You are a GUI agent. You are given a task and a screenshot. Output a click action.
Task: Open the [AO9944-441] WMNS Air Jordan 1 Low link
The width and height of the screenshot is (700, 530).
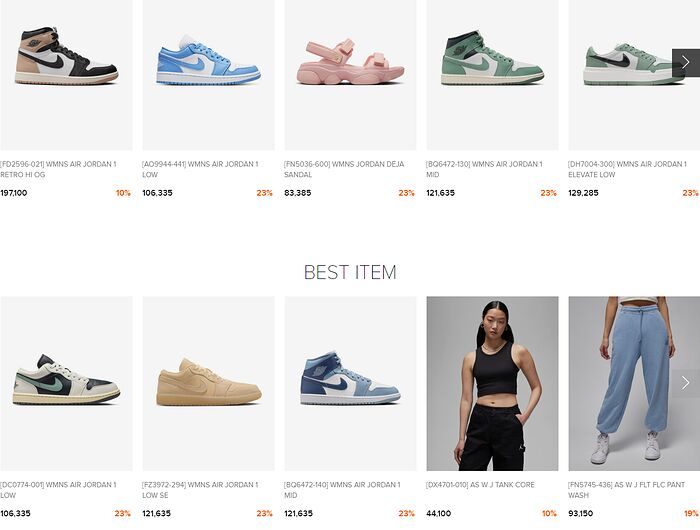click(200, 169)
